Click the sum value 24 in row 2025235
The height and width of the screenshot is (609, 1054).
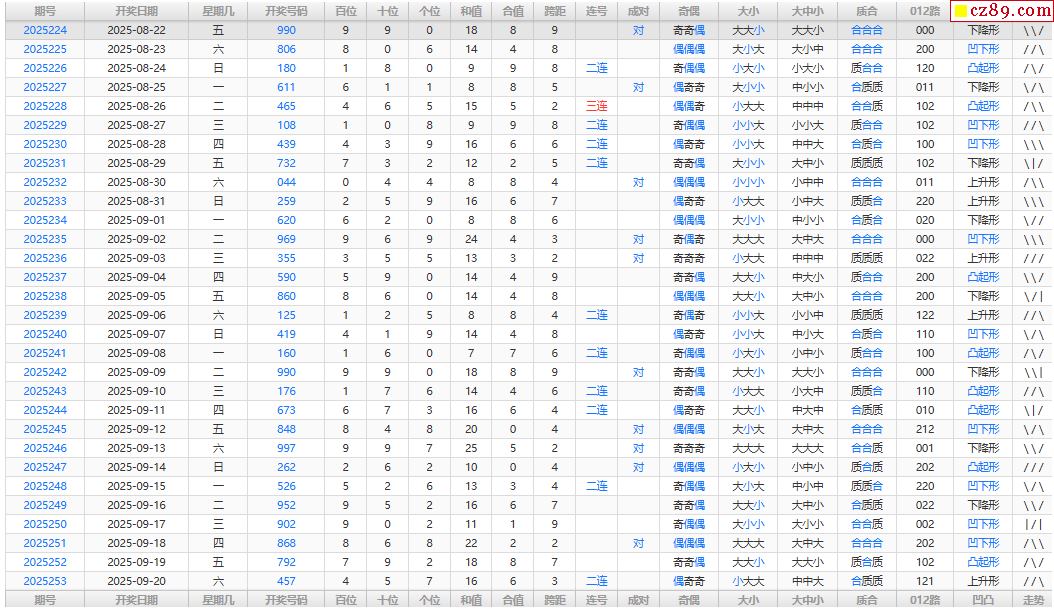[x=471, y=239]
